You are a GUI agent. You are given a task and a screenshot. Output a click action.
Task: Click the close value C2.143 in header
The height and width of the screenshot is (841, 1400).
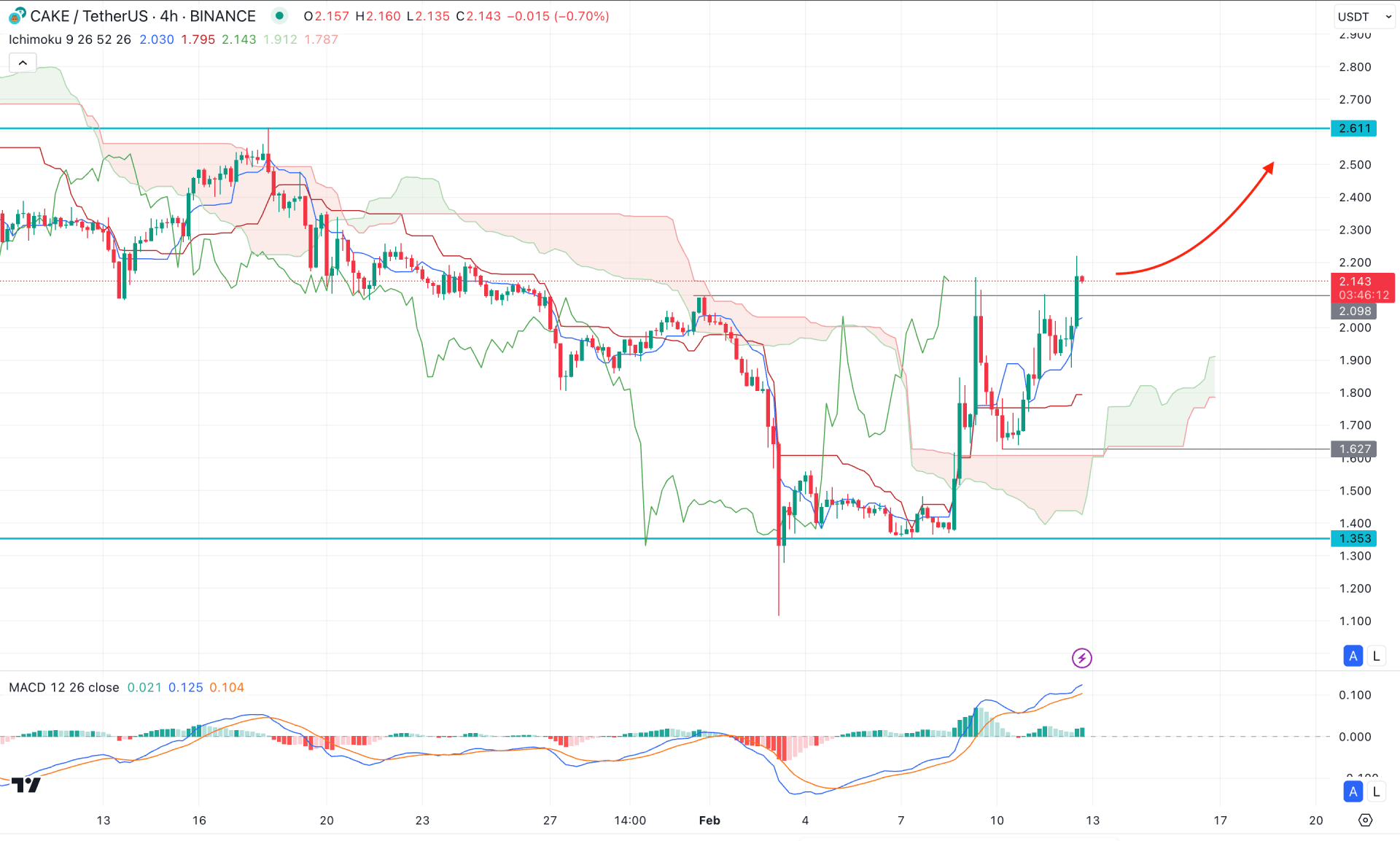(478, 16)
